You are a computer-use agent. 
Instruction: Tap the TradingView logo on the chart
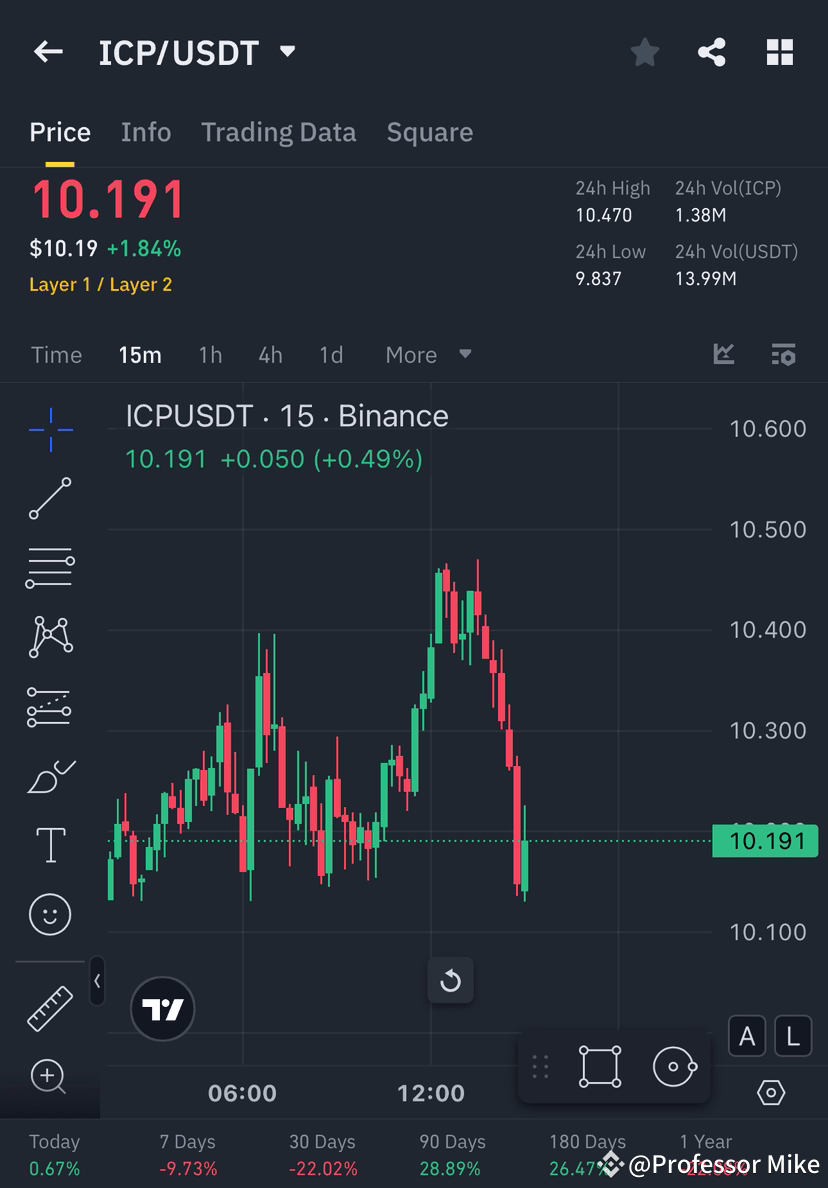tap(162, 1009)
